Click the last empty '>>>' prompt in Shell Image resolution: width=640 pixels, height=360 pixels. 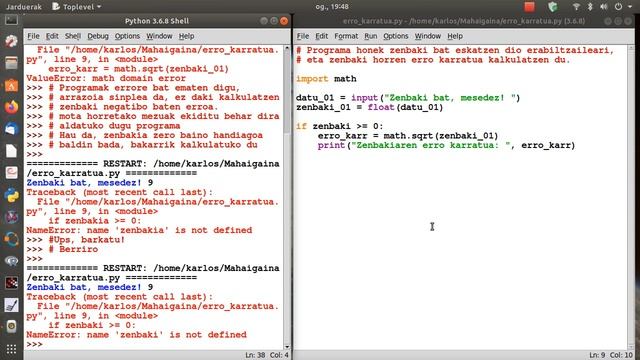[34, 344]
